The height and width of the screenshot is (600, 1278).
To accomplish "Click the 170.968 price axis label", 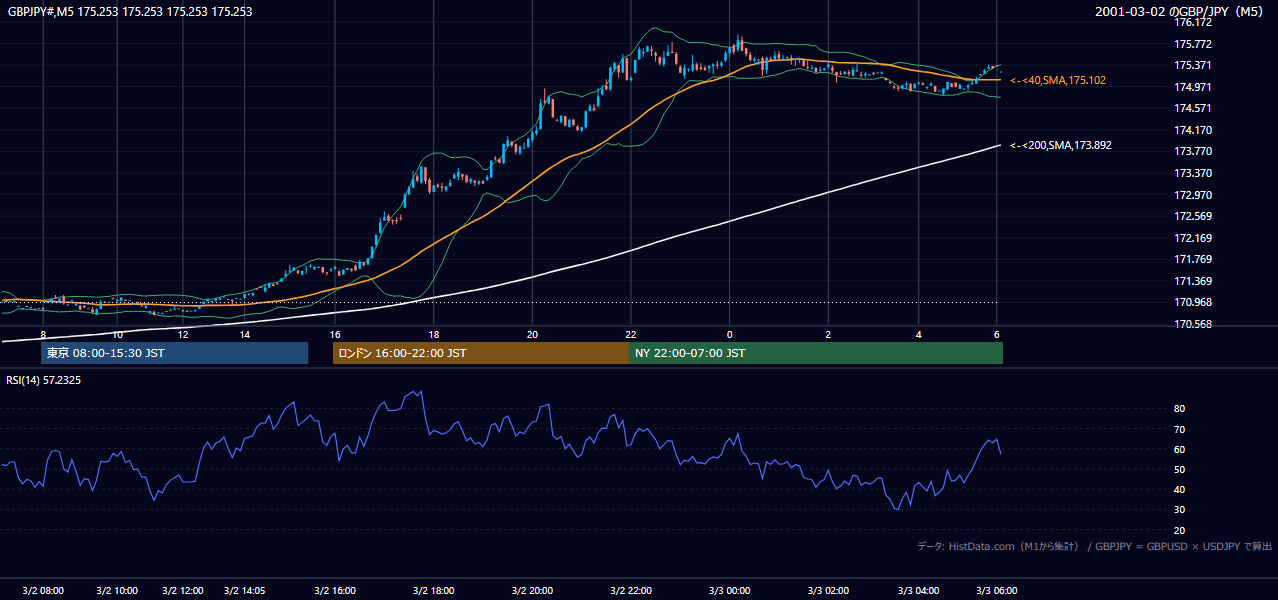I will 1192,303.
